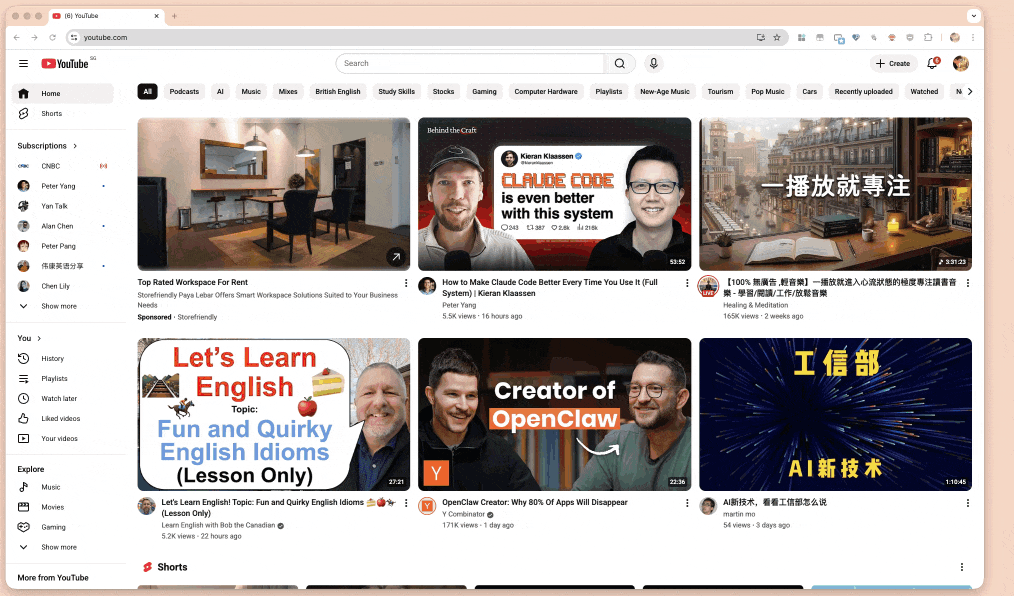Open History in the sidebar

coord(52,359)
